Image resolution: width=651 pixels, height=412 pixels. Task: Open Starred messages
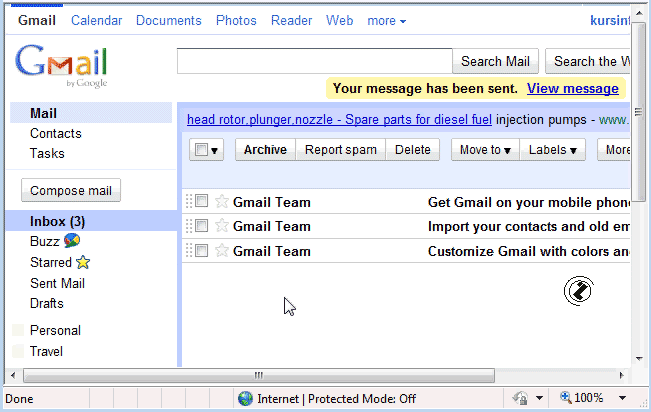point(51,262)
